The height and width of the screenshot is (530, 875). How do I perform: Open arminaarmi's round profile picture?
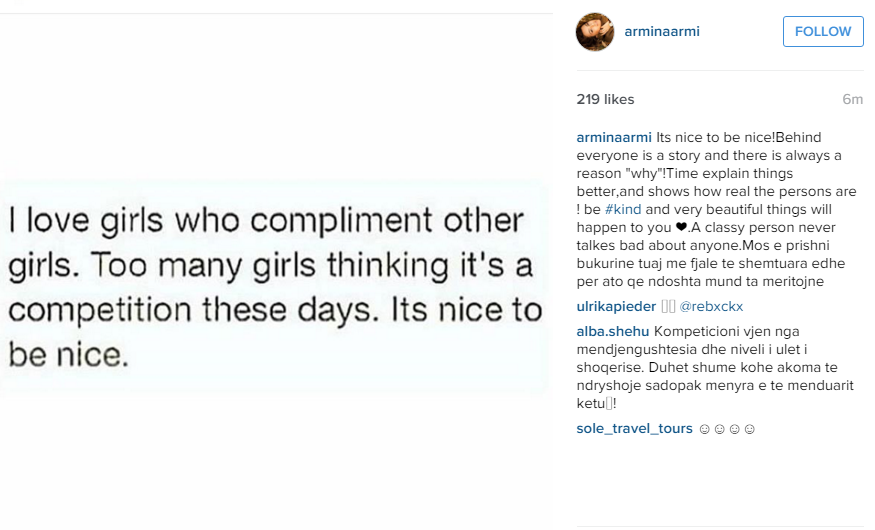[x=595, y=32]
